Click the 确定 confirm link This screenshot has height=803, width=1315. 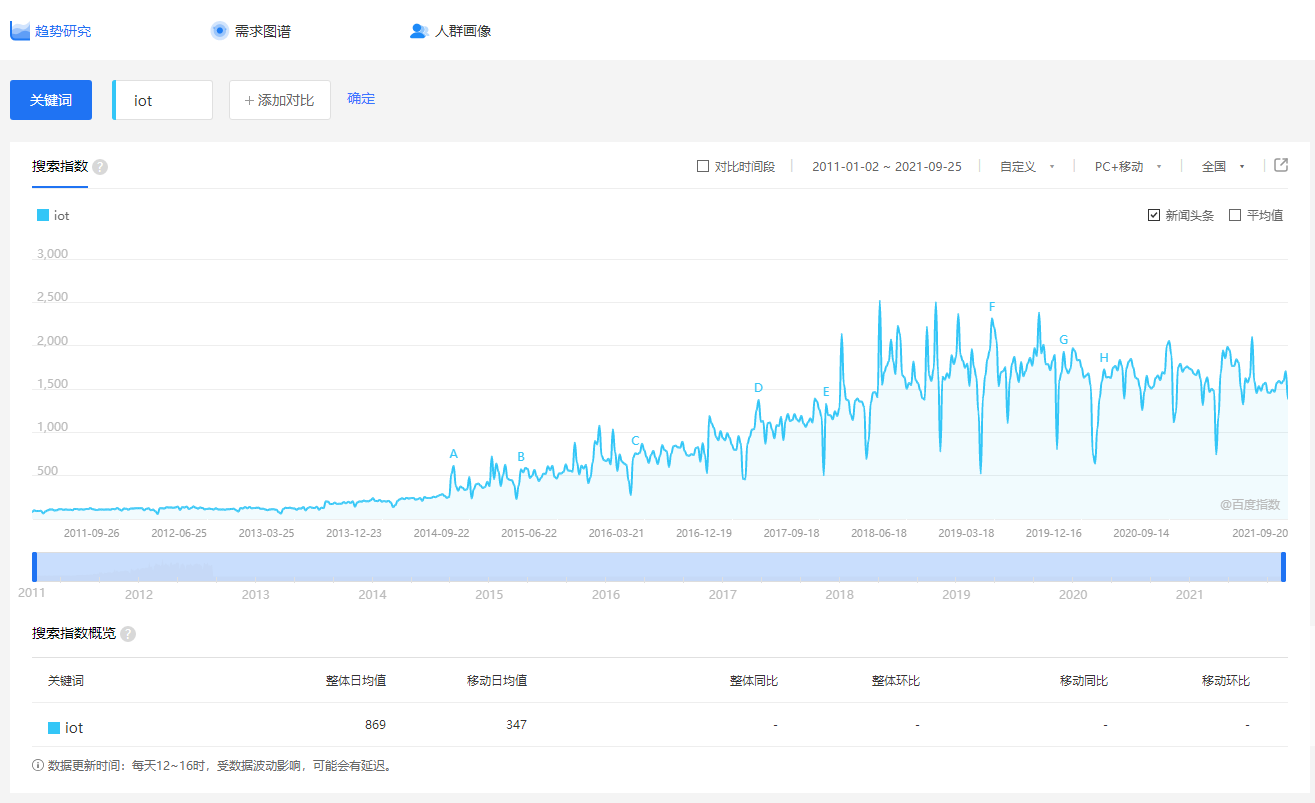(361, 99)
